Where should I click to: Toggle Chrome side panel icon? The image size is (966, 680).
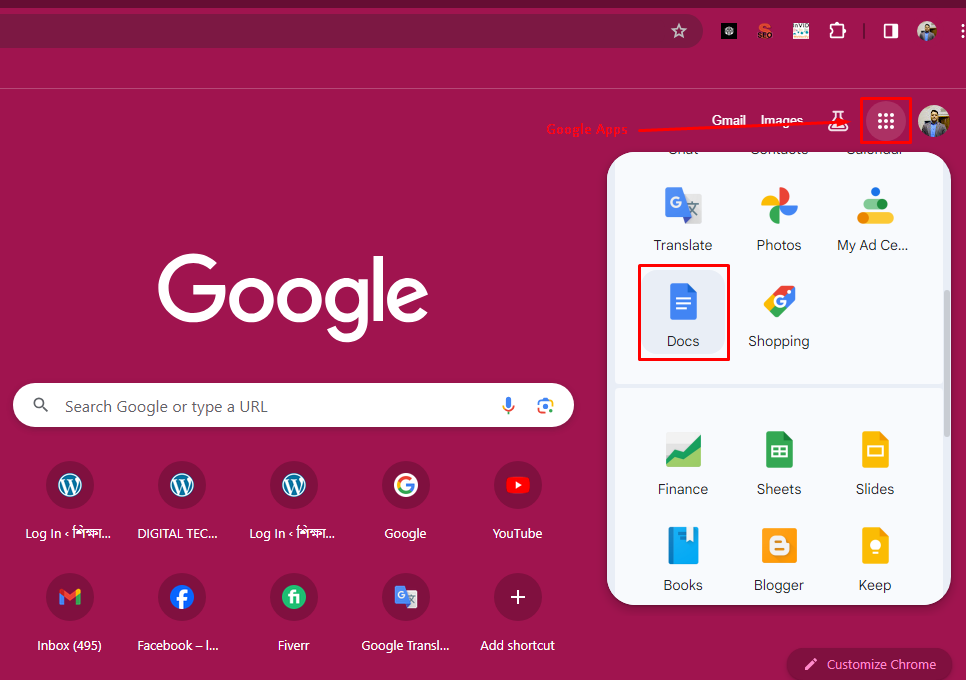[891, 31]
